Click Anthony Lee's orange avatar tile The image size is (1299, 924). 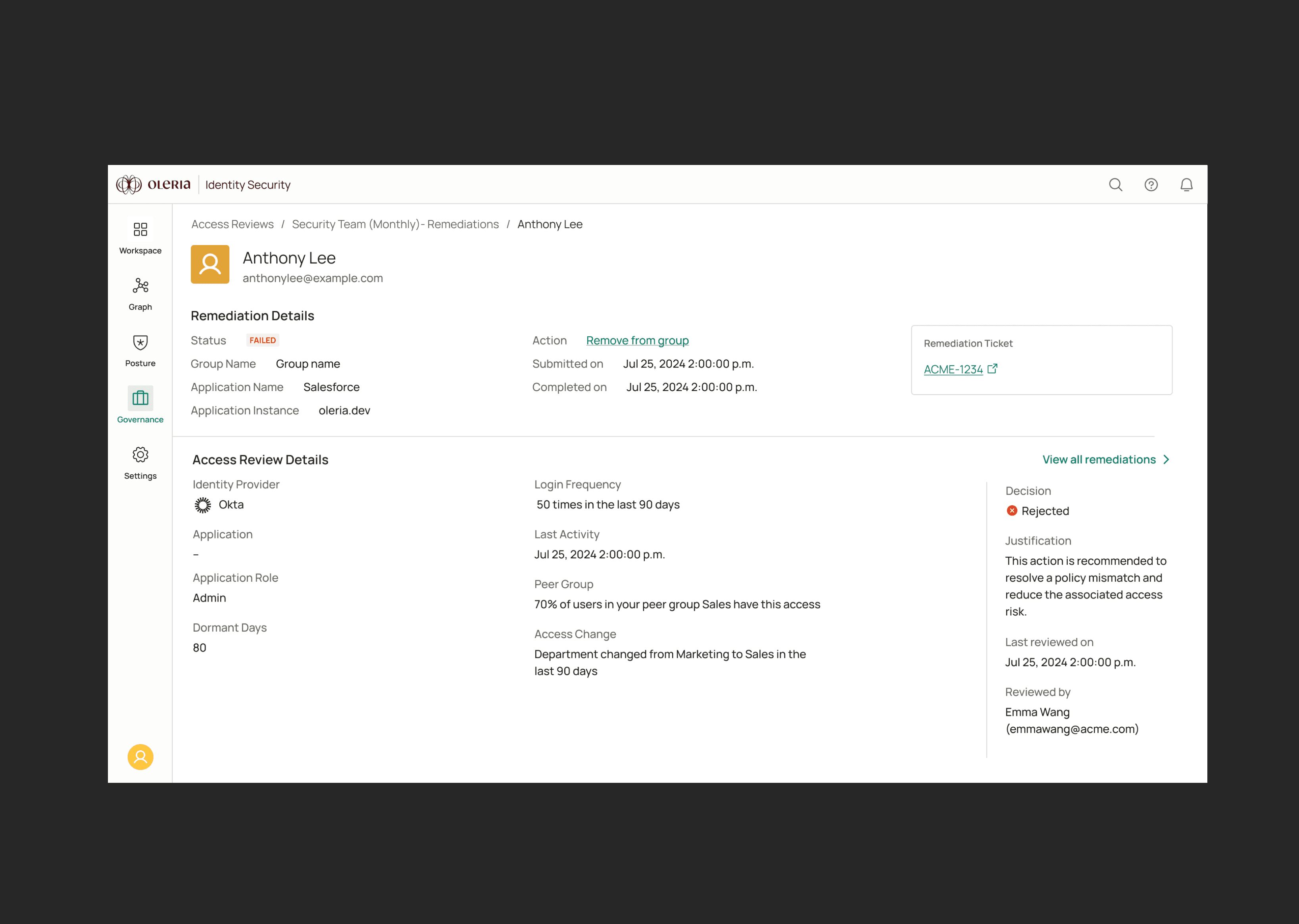tap(210, 265)
